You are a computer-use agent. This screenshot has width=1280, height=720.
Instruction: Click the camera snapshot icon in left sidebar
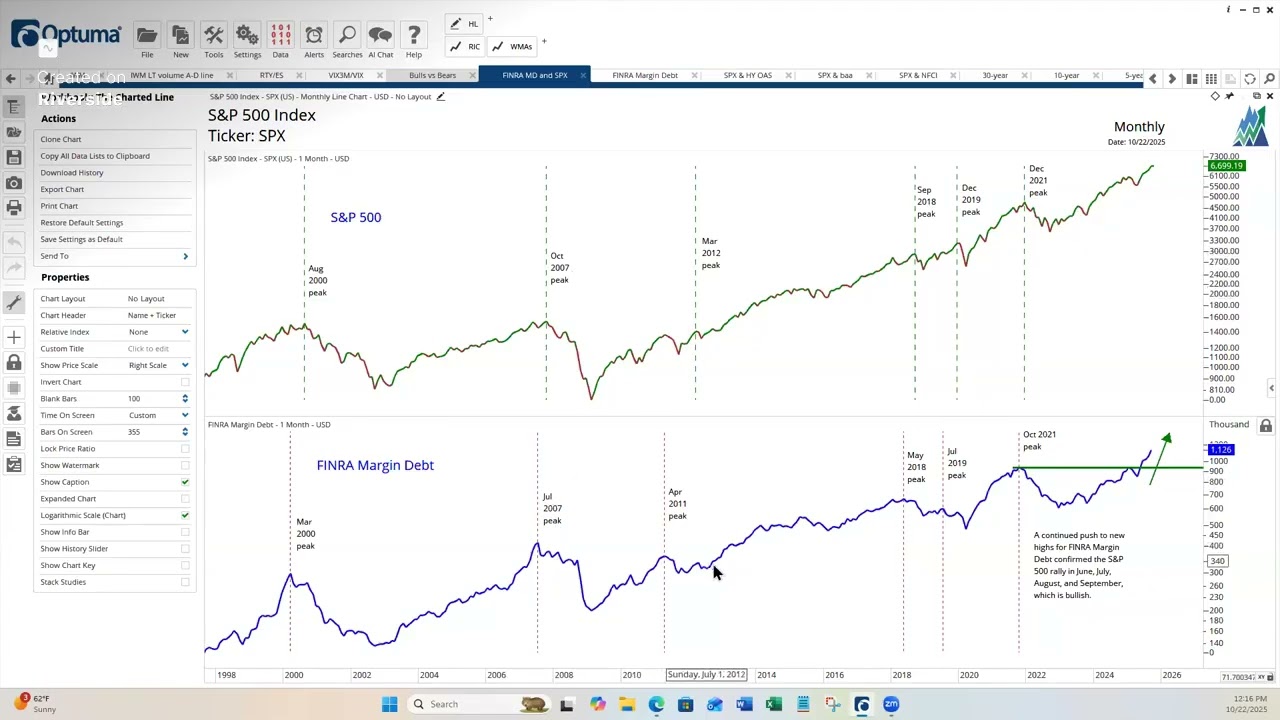click(14, 183)
